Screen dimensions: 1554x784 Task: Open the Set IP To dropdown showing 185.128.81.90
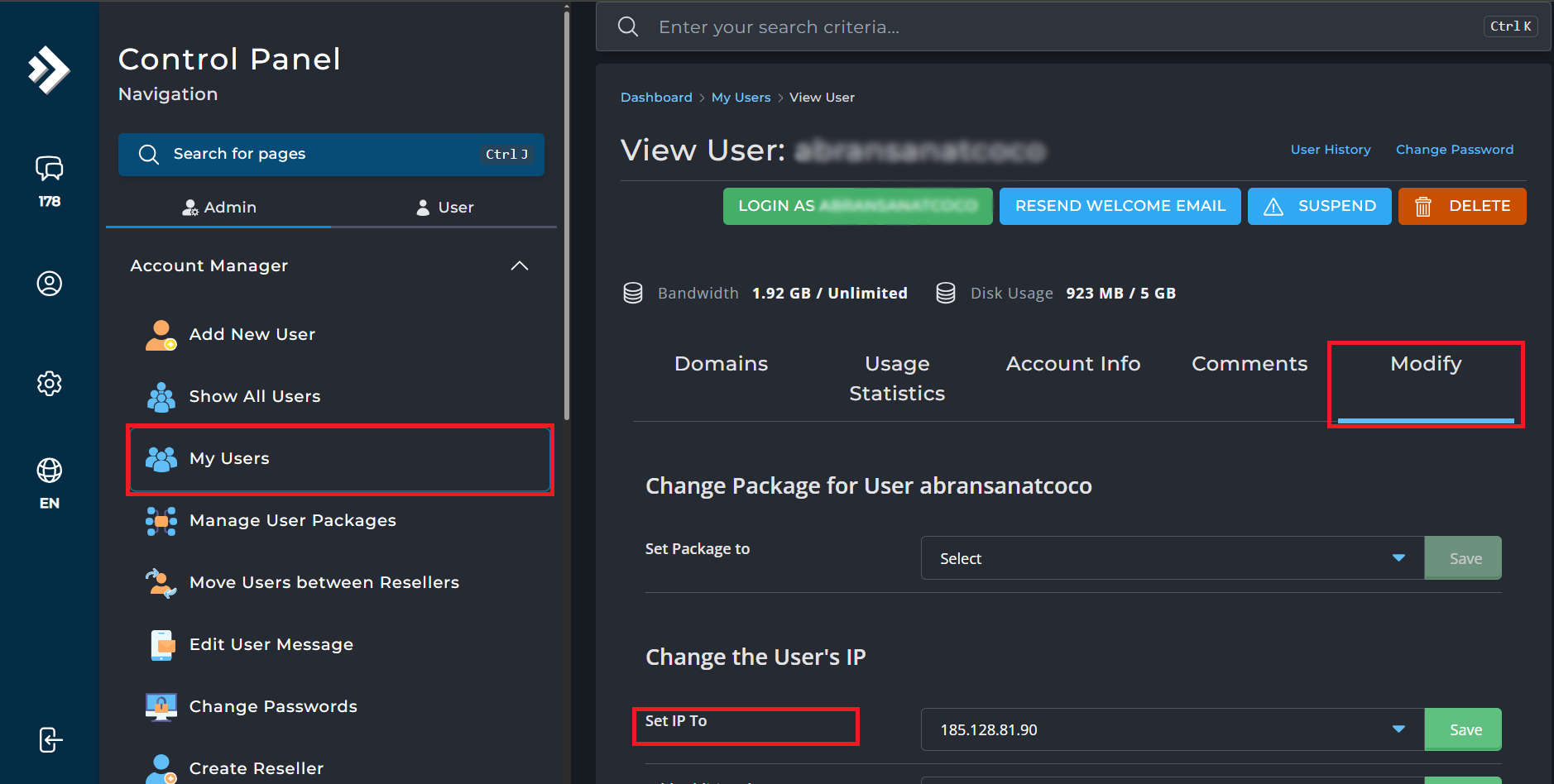pyautogui.click(x=1173, y=729)
